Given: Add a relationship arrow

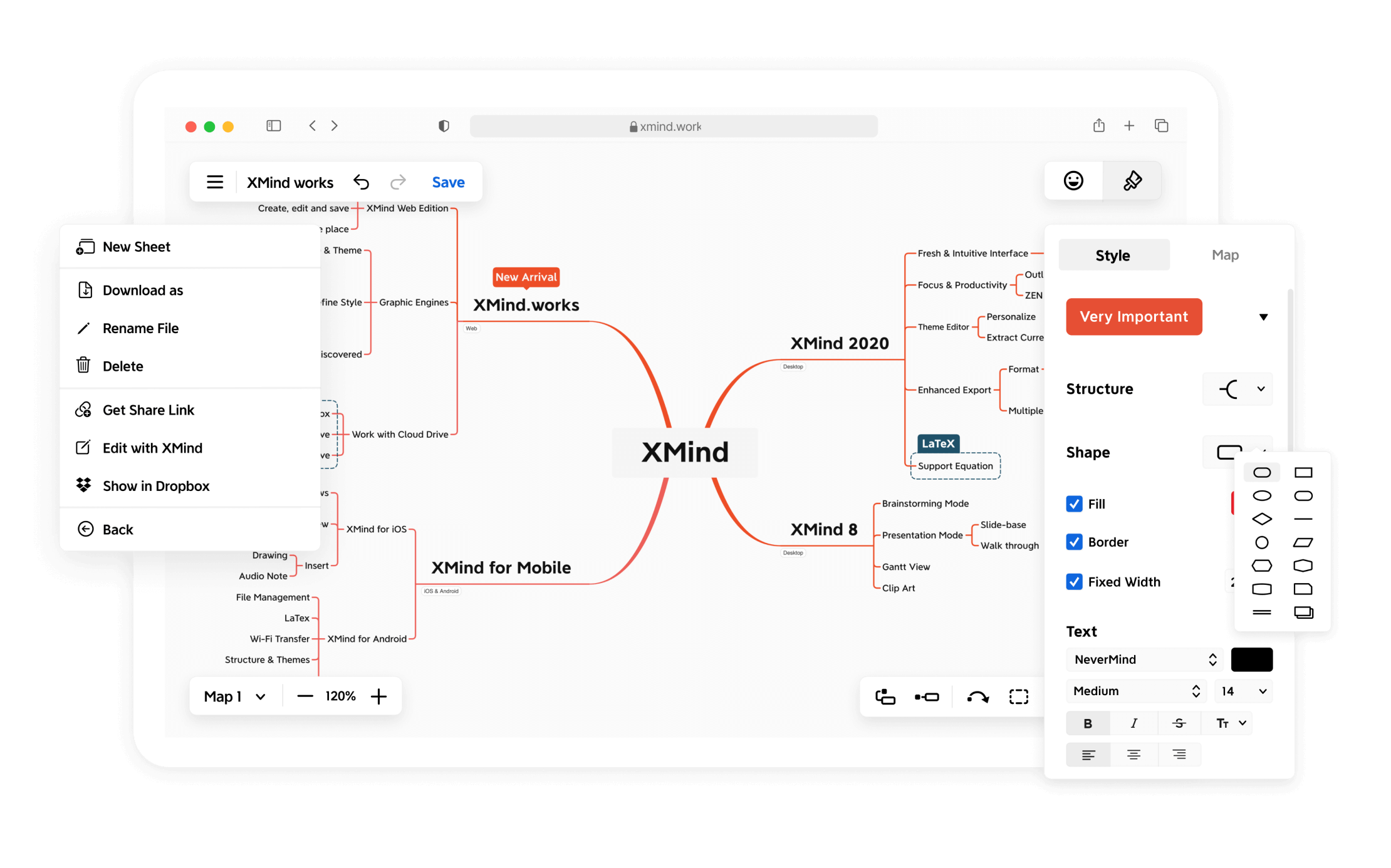Looking at the screenshot, I should pyautogui.click(x=978, y=696).
